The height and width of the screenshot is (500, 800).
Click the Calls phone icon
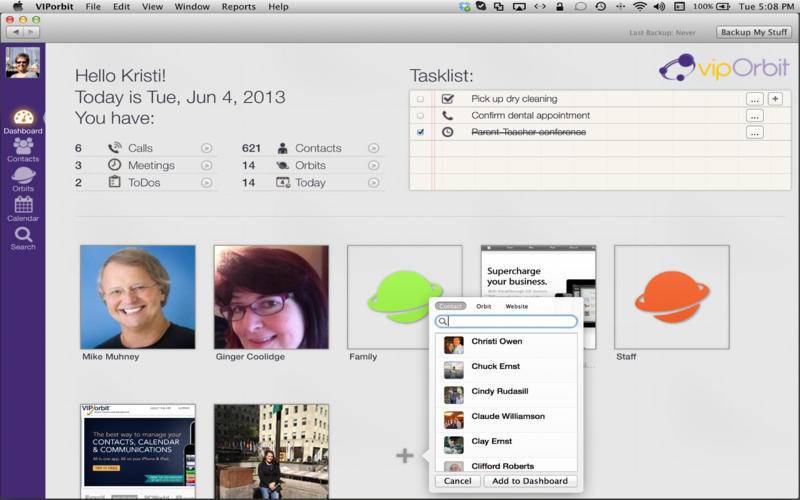tap(115, 148)
